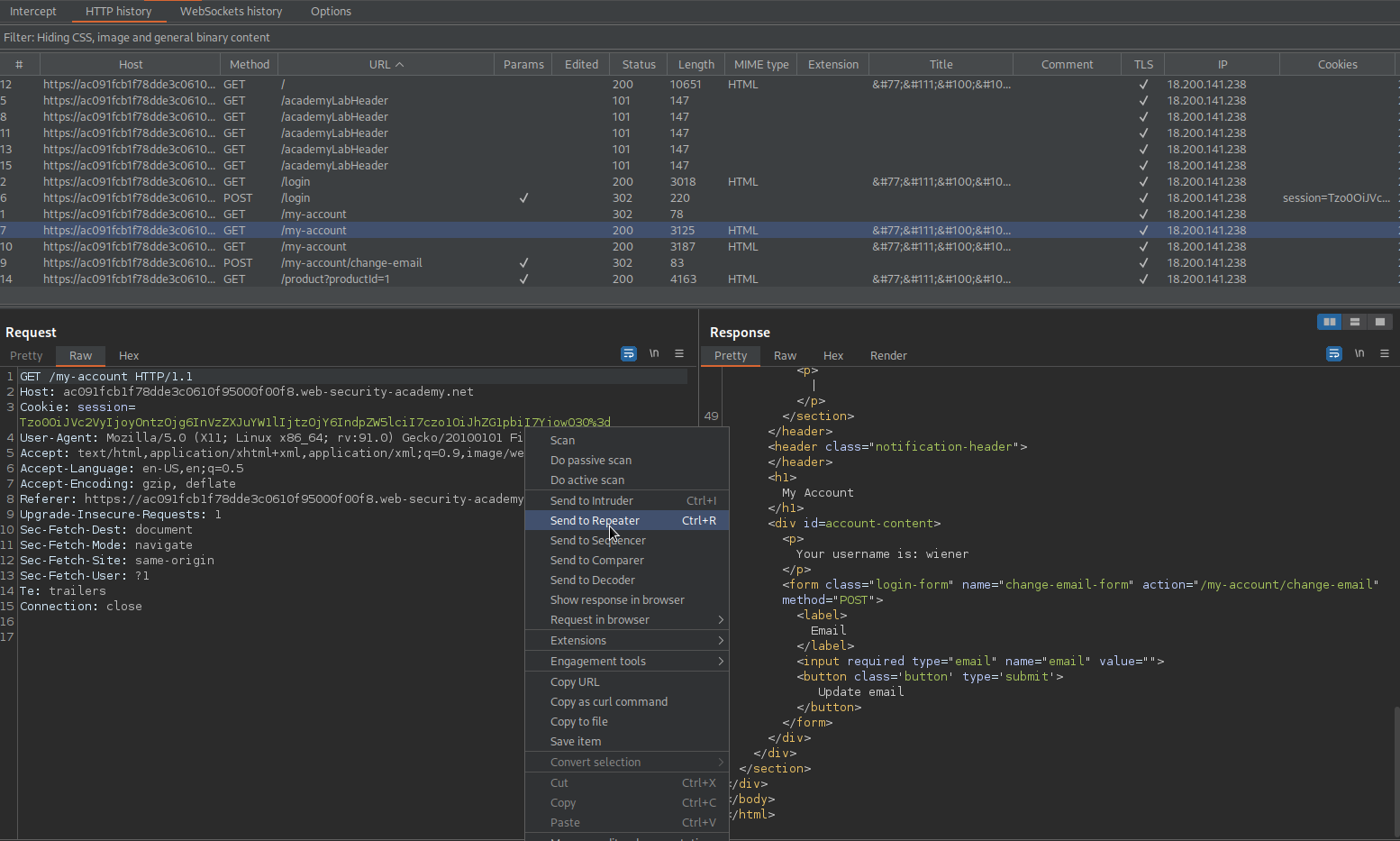This screenshot has width=1400, height=841.
Task: Expand Request in browser submenu
Action: tap(627, 620)
